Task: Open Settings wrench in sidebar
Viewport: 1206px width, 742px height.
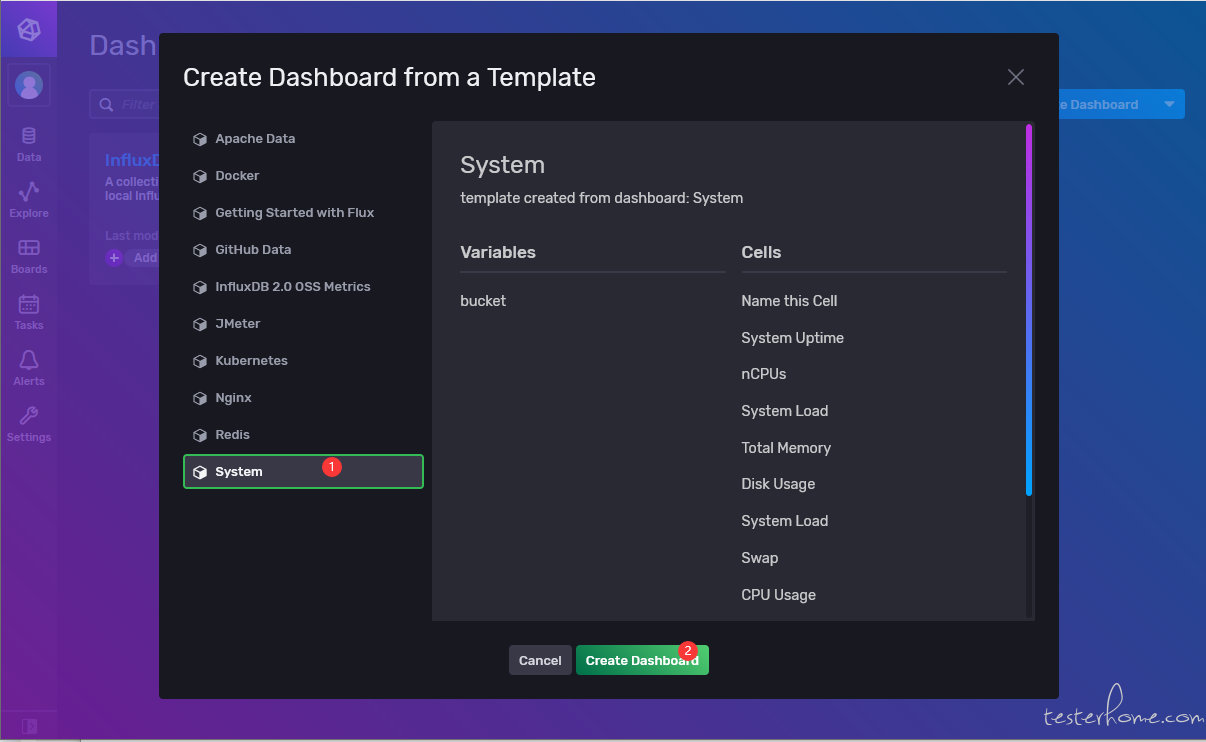Action: 29,424
